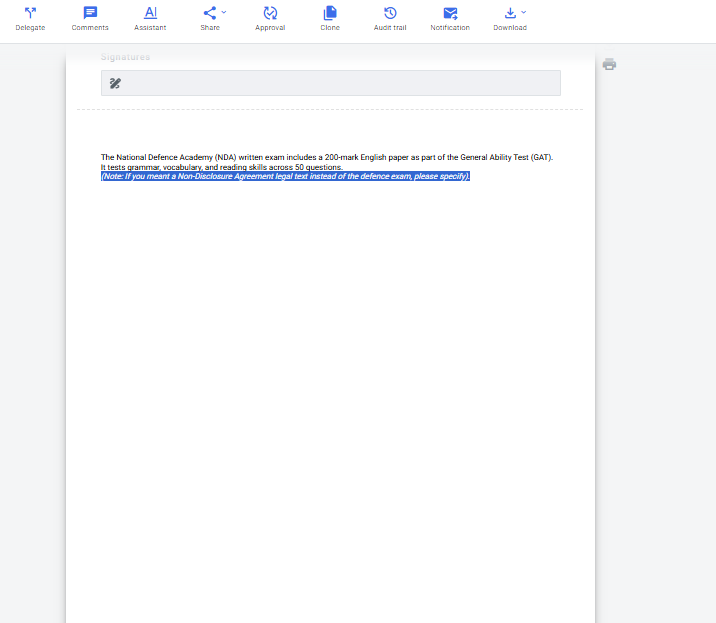The width and height of the screenshot is (716, 623).
Task: Click the line about 50 questions
Action: point(221,167)
